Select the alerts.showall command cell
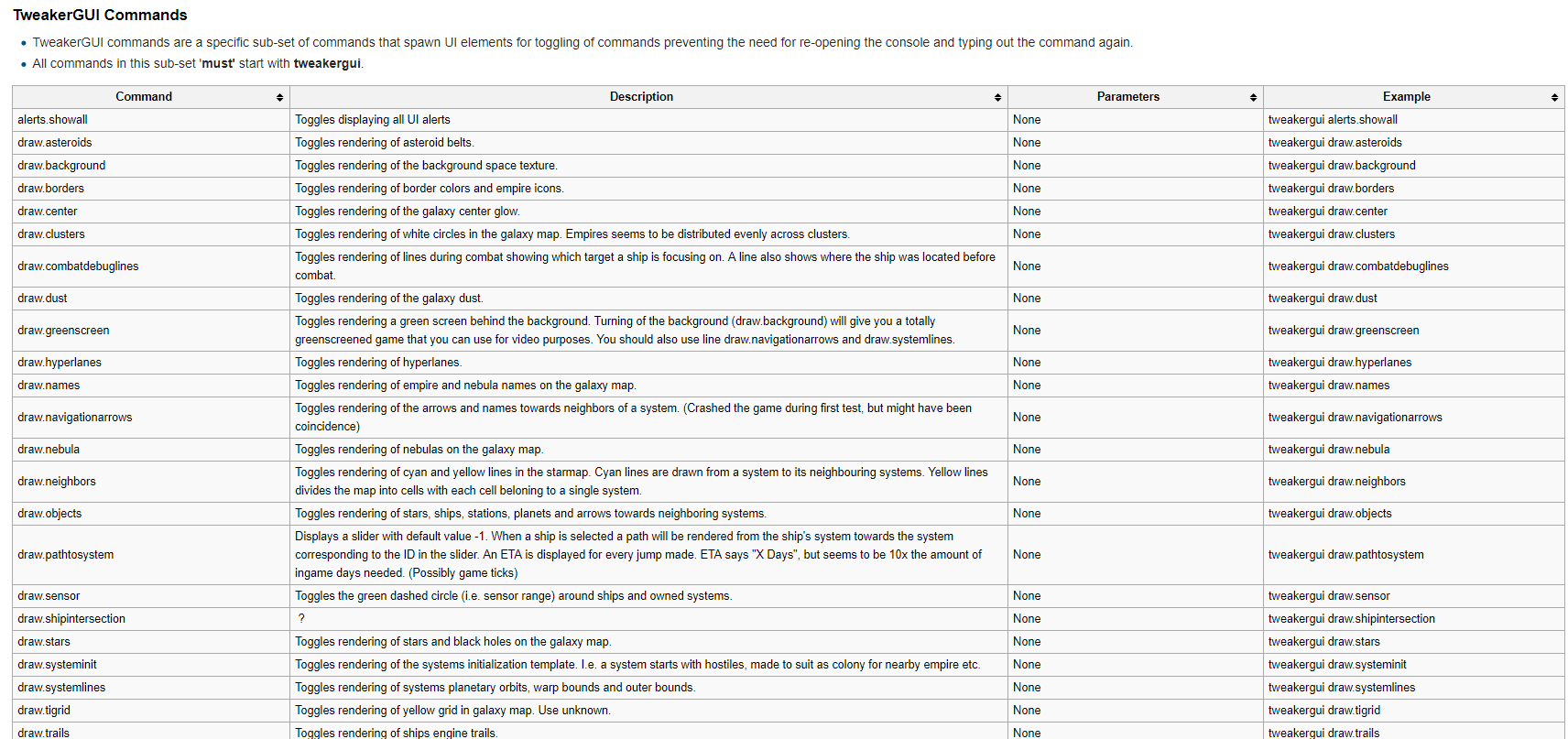 (53, 120)
